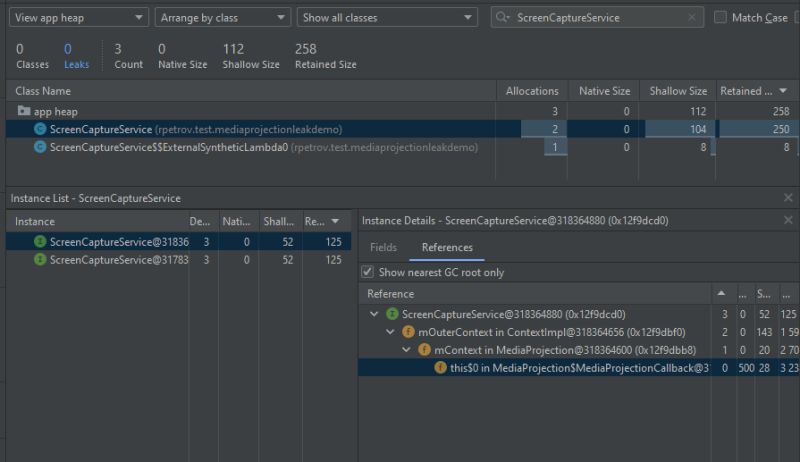This screenshot has height=462, width=800.
Task: Collapse ScreenCaptureService@318364880 reference node
Action: pyautogui.click(x=374, y=314)
